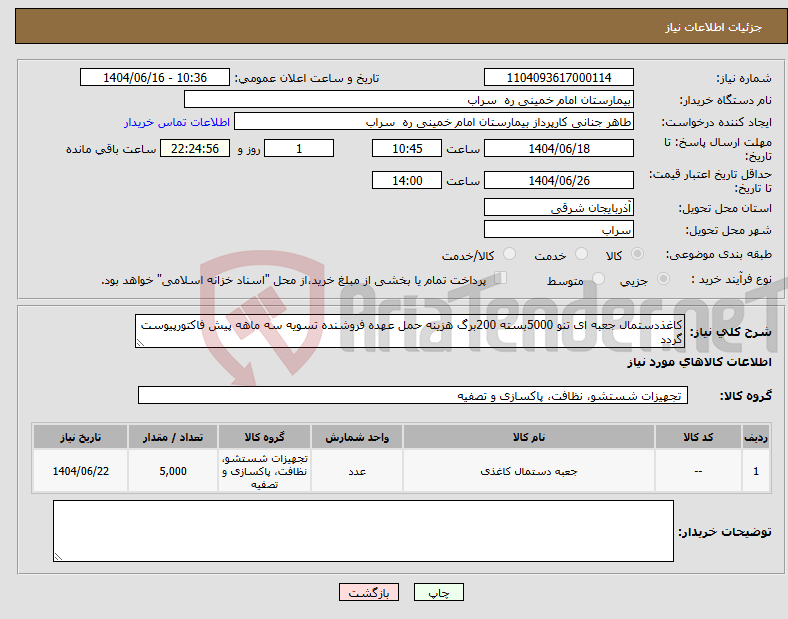The height and width of the screenshot is (619, 788).
Task: Select the کالا radio button
Action: (x=637, y=254)
